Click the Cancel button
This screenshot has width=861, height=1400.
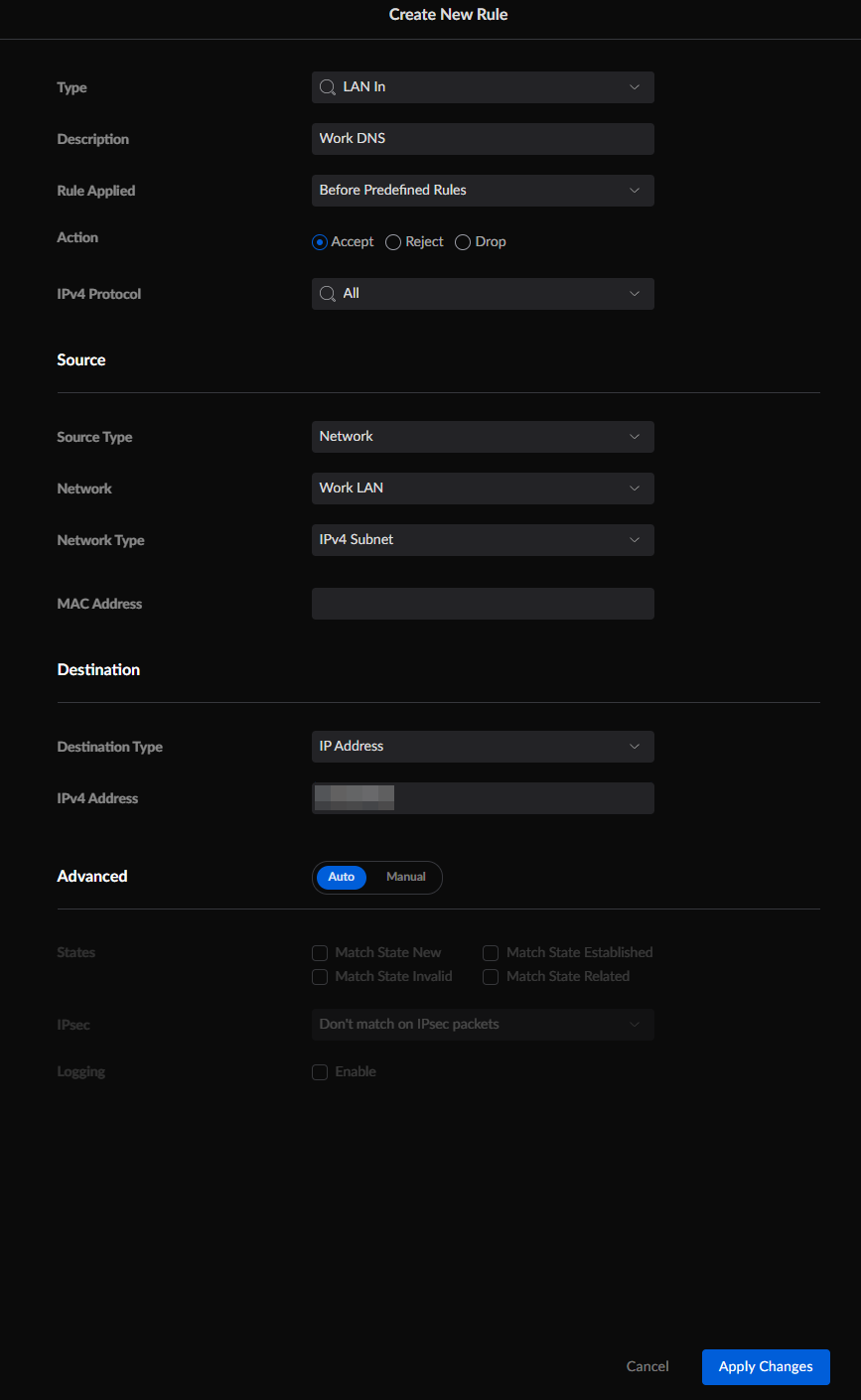coord(647,1367)
